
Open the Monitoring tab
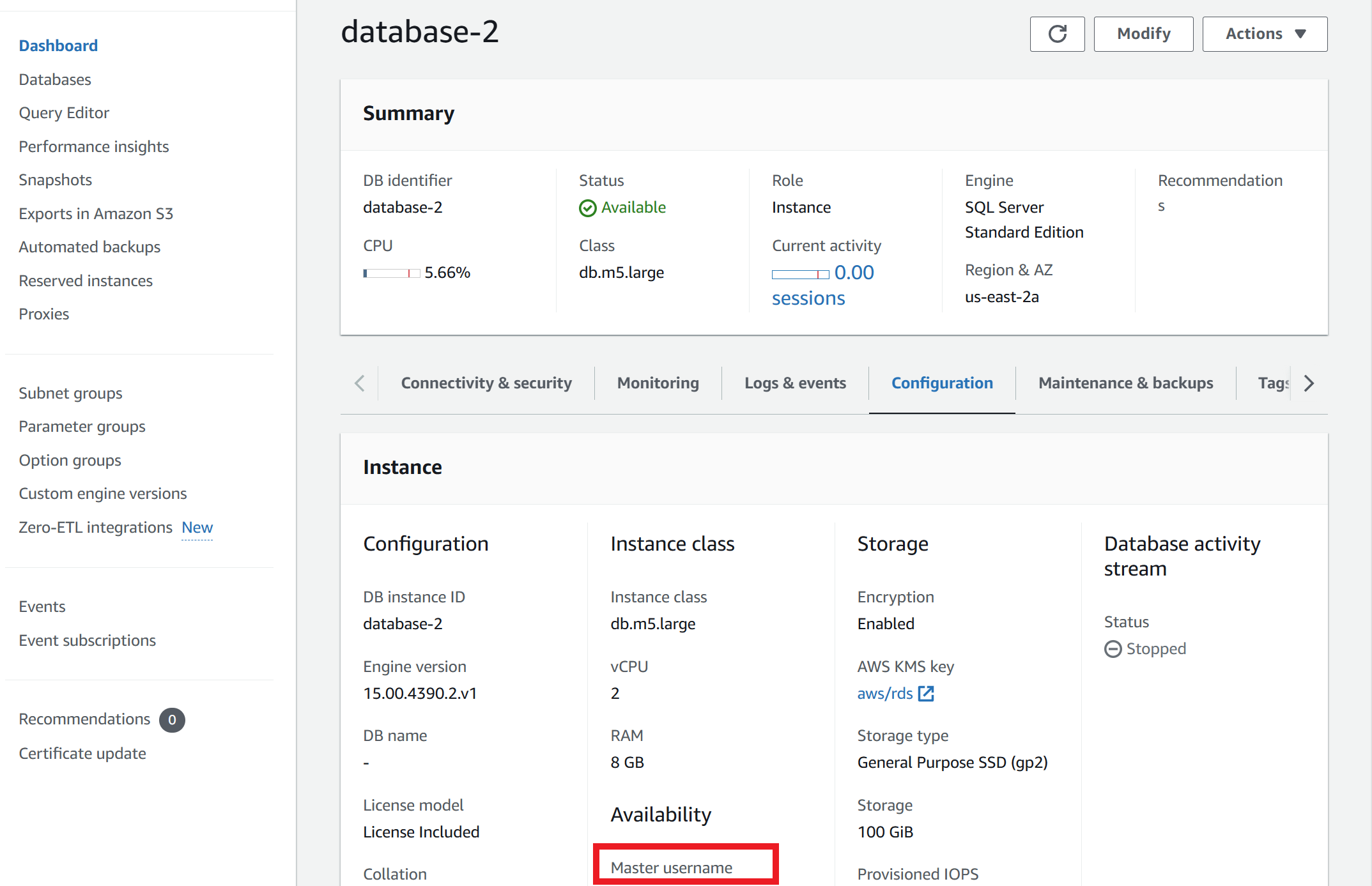coord(658,383)
